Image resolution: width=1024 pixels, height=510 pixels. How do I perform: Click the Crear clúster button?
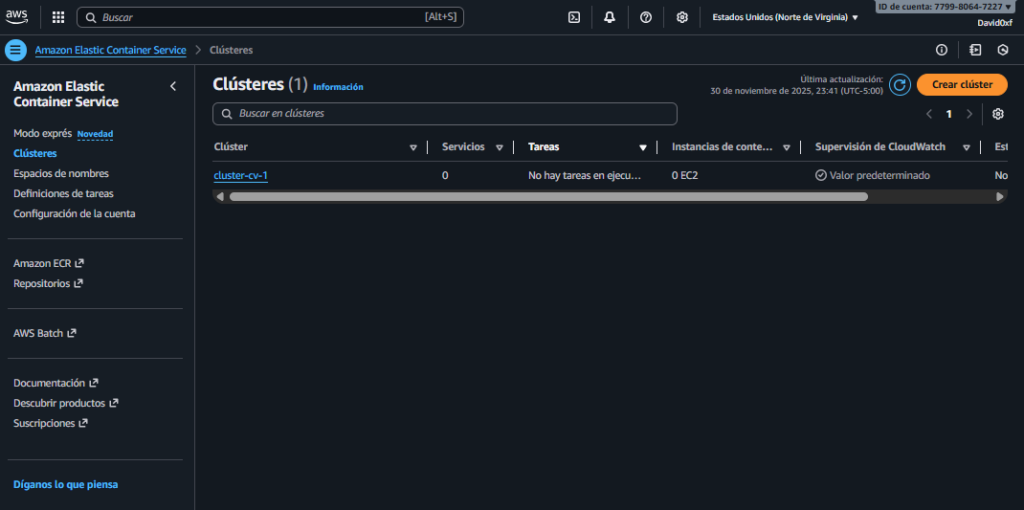click(961, 85)
